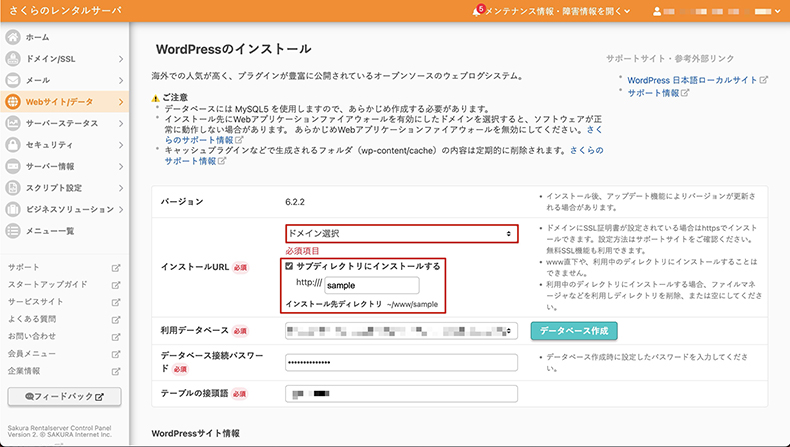The height and width of the screenshot is (447, 790).
Task: Open お問い合わせ sidebar link
Action: point(32,337)
